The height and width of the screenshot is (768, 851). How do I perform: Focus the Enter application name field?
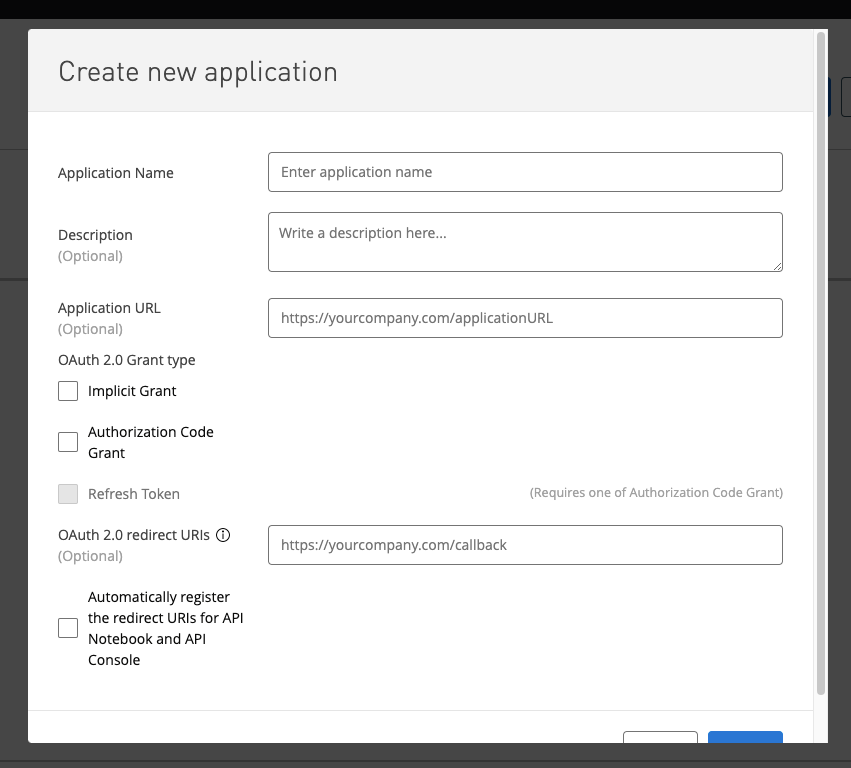[x=525, y=172]
